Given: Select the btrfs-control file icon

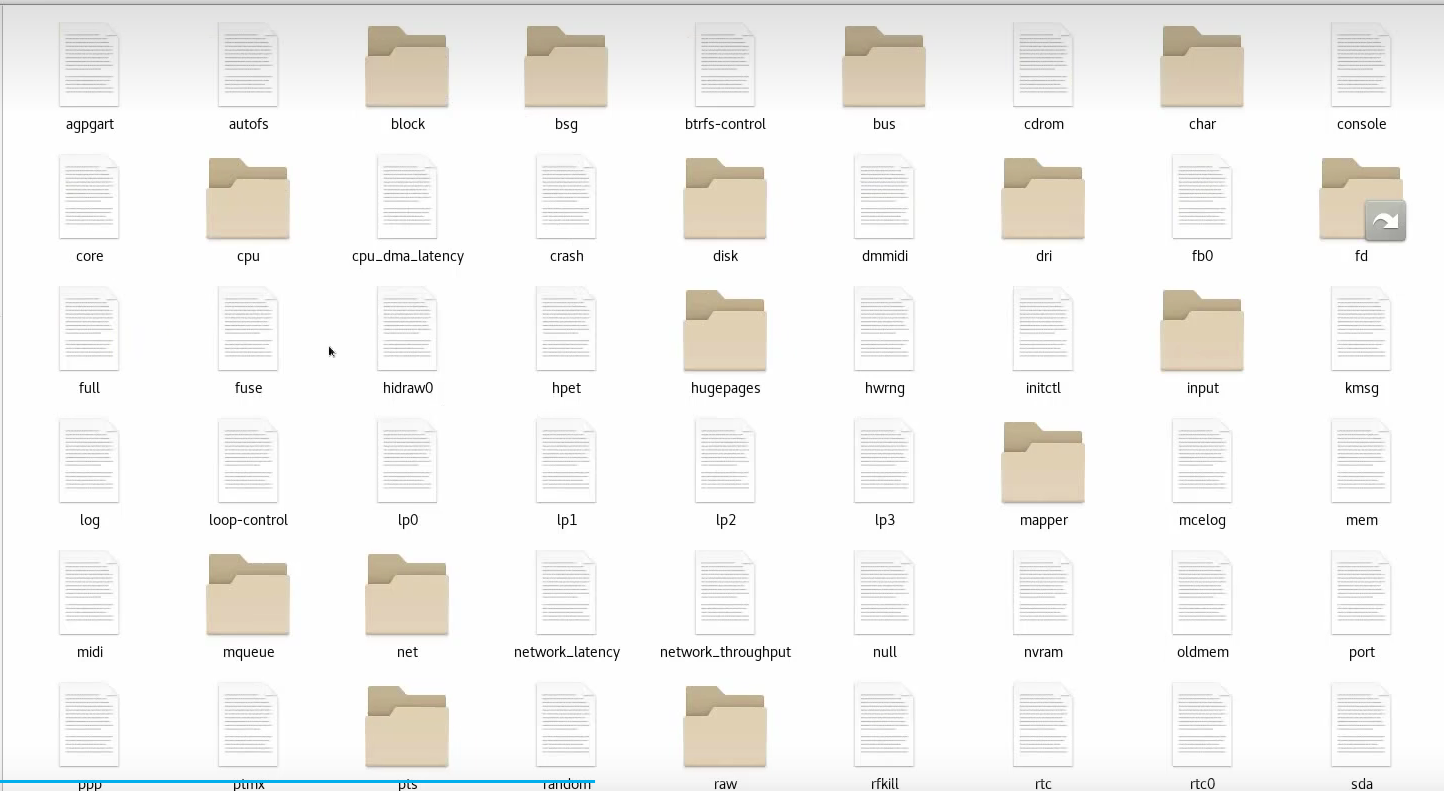Looking at the screenshot, I should 725,65.
